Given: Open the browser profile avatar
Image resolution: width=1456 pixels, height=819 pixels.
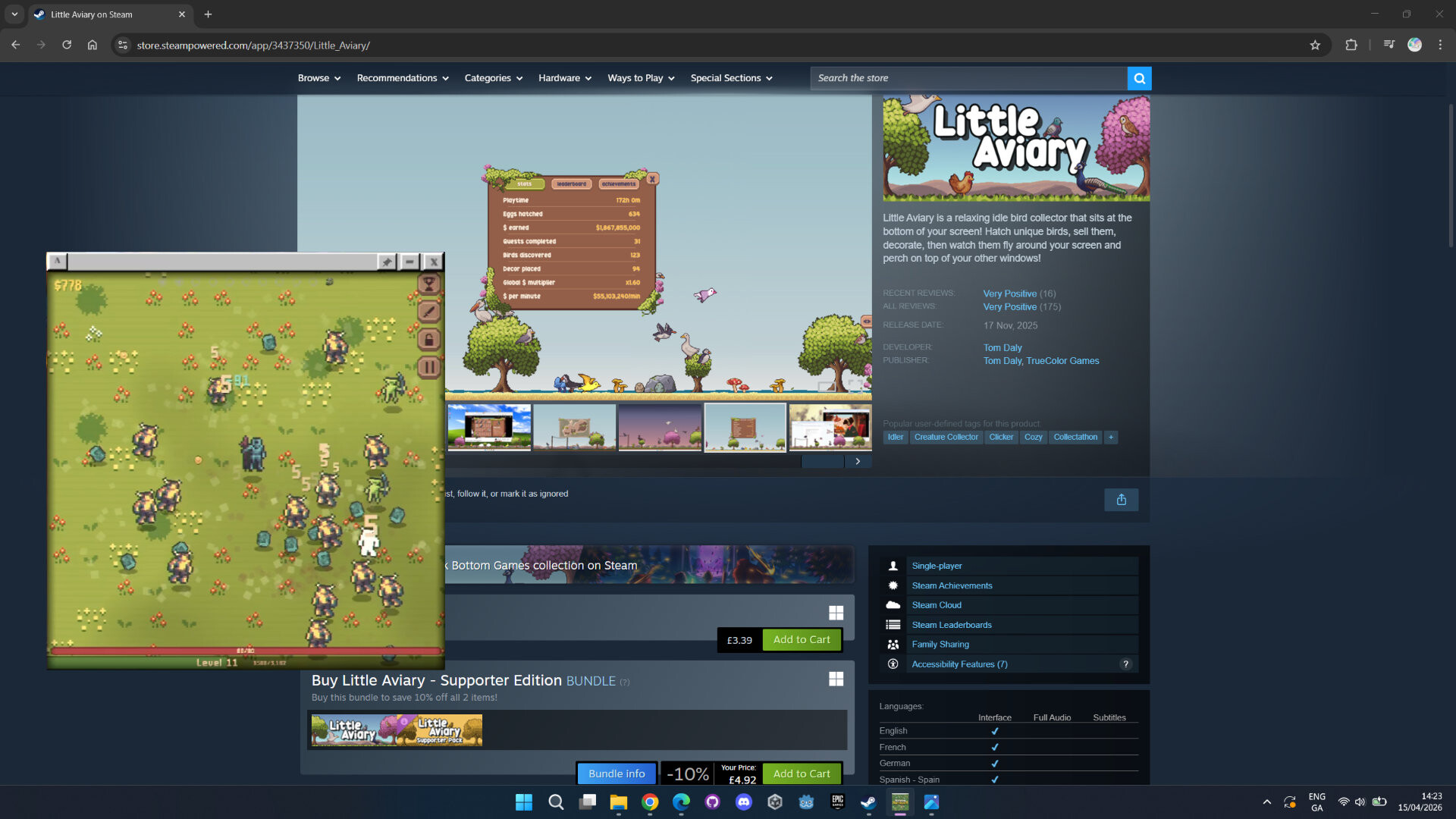Looking at the screenshot, I should coord(1414,45).
